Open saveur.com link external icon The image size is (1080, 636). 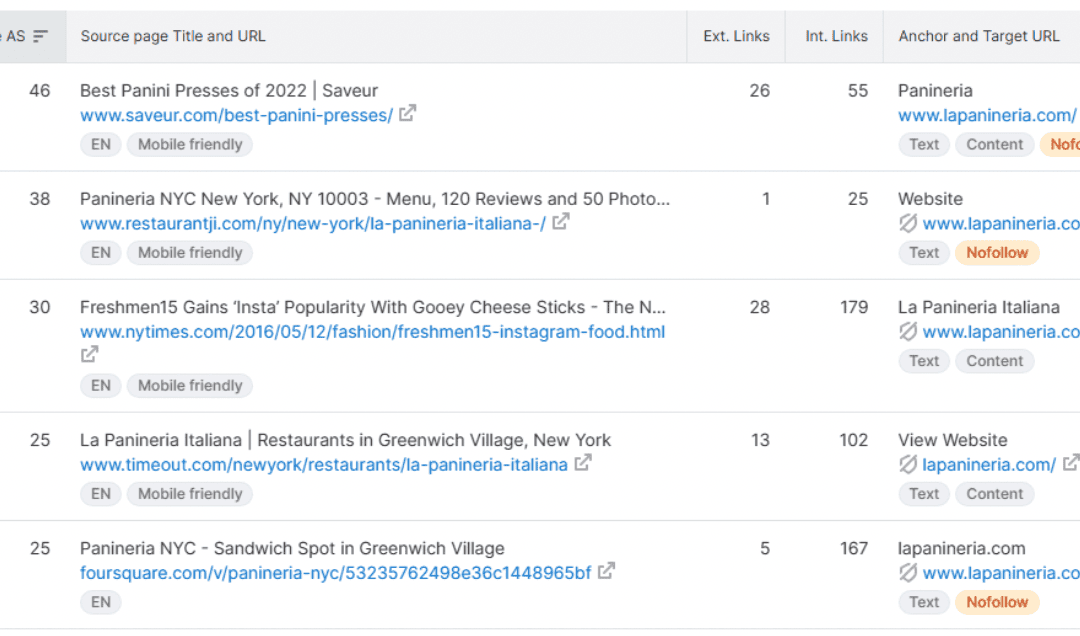pyautogui.click(x=408, y=113)
